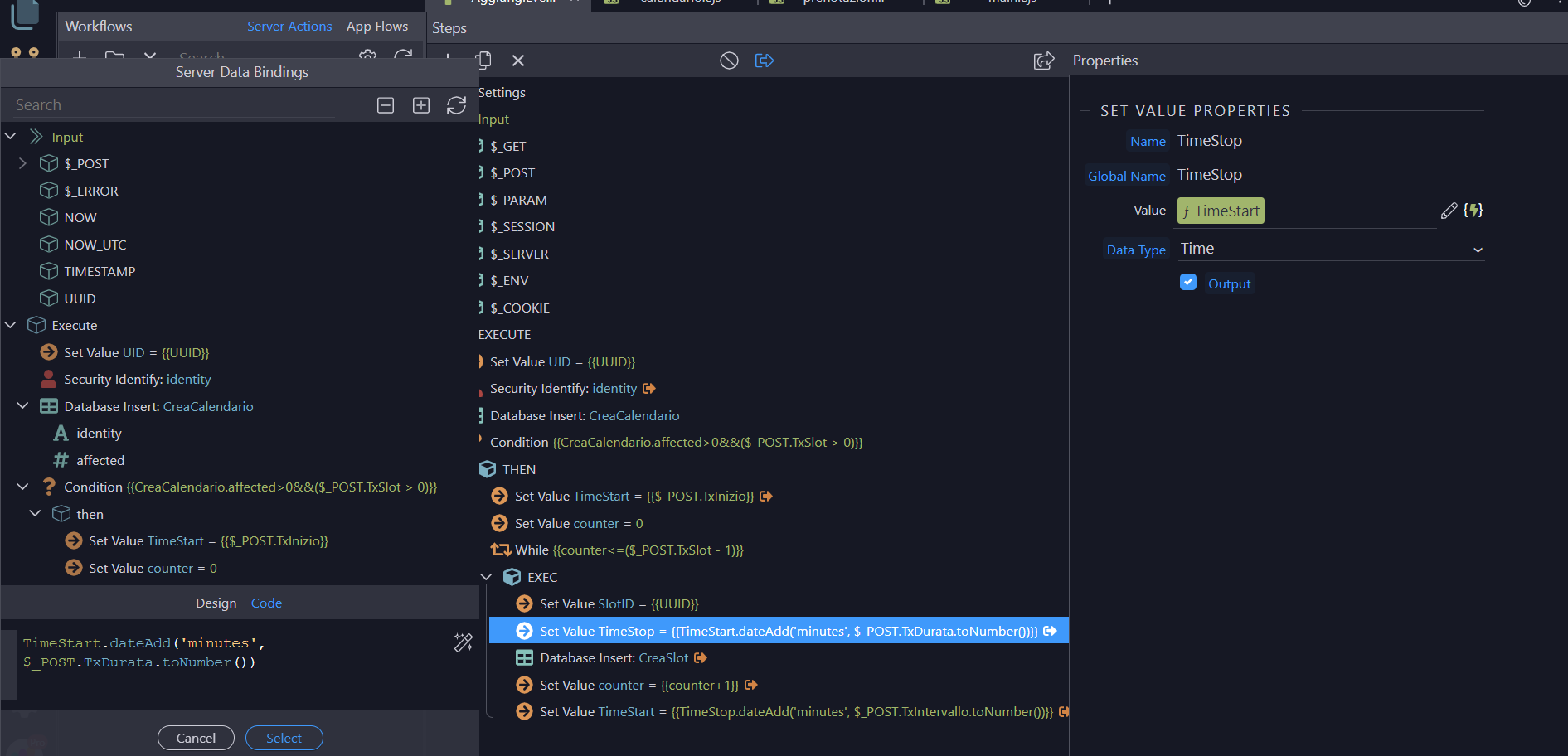Click the EXEC cube icon in Steps

512,577
